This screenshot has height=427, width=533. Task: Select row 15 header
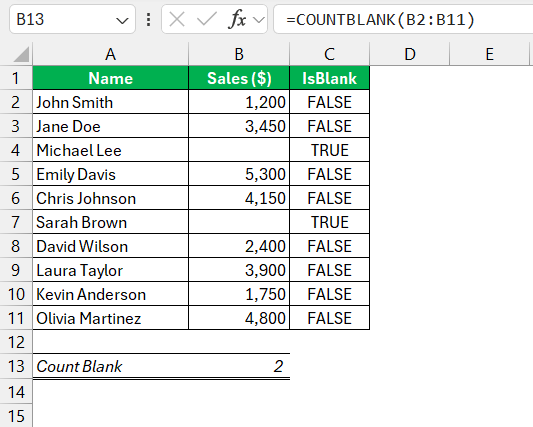[x=16, y=416]
